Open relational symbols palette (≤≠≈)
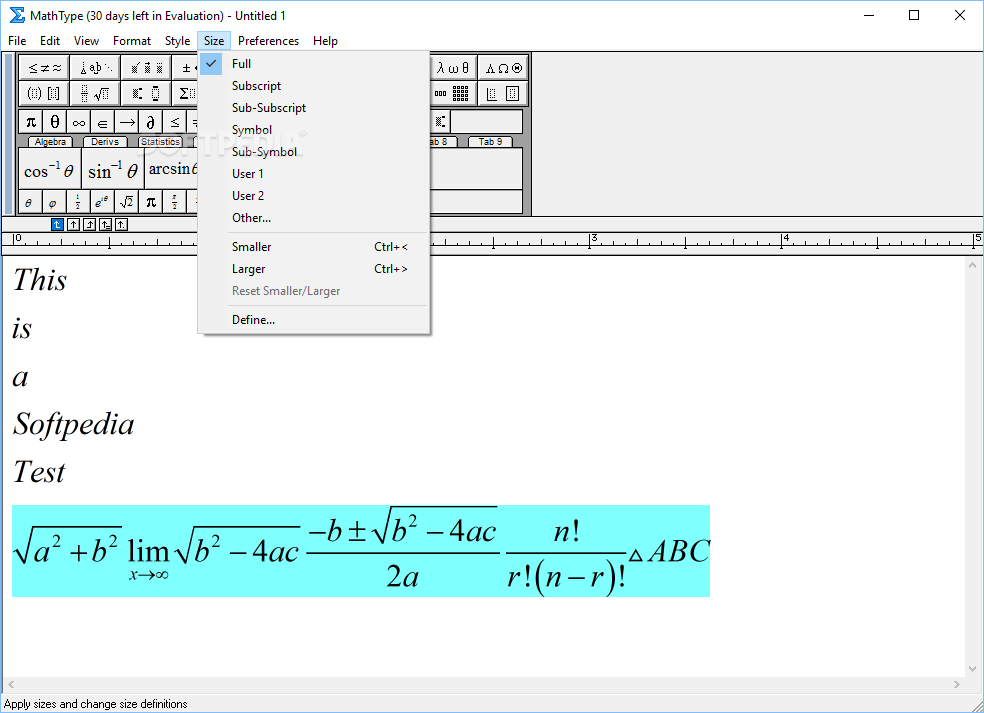 coord(44,68)
